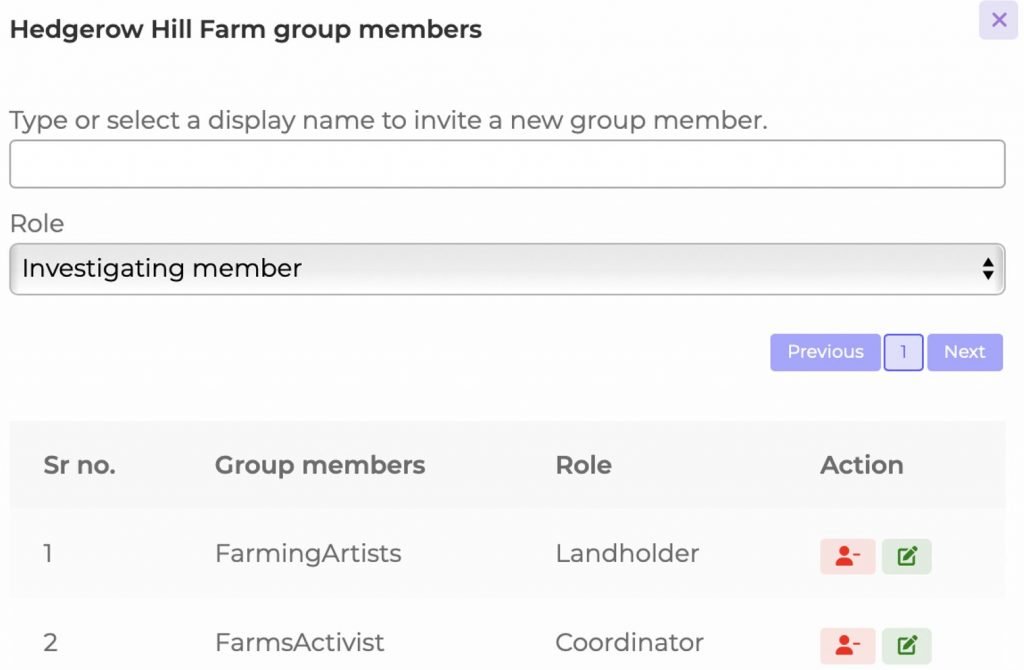Click the Role dropdown arrows

987,268
